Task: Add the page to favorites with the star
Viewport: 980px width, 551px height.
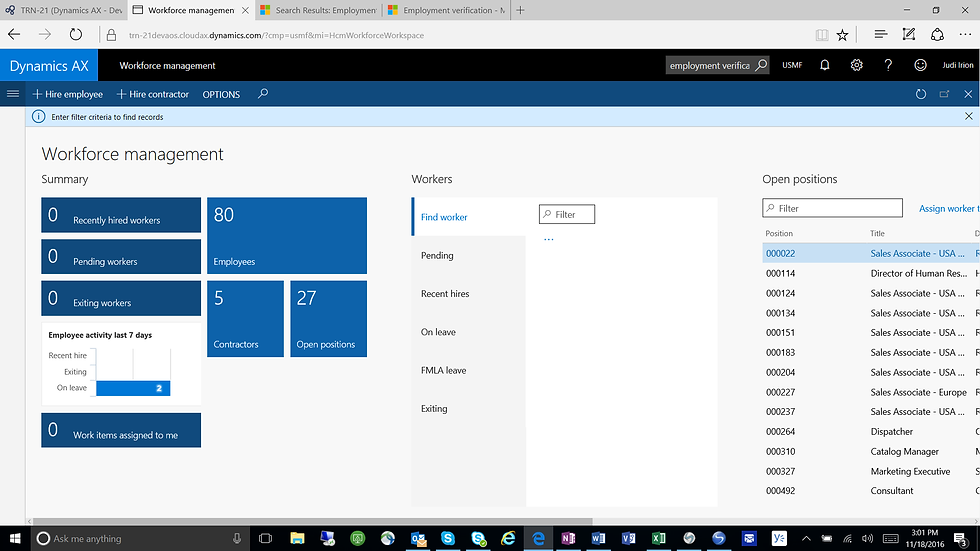Action: tap(842, 35)
